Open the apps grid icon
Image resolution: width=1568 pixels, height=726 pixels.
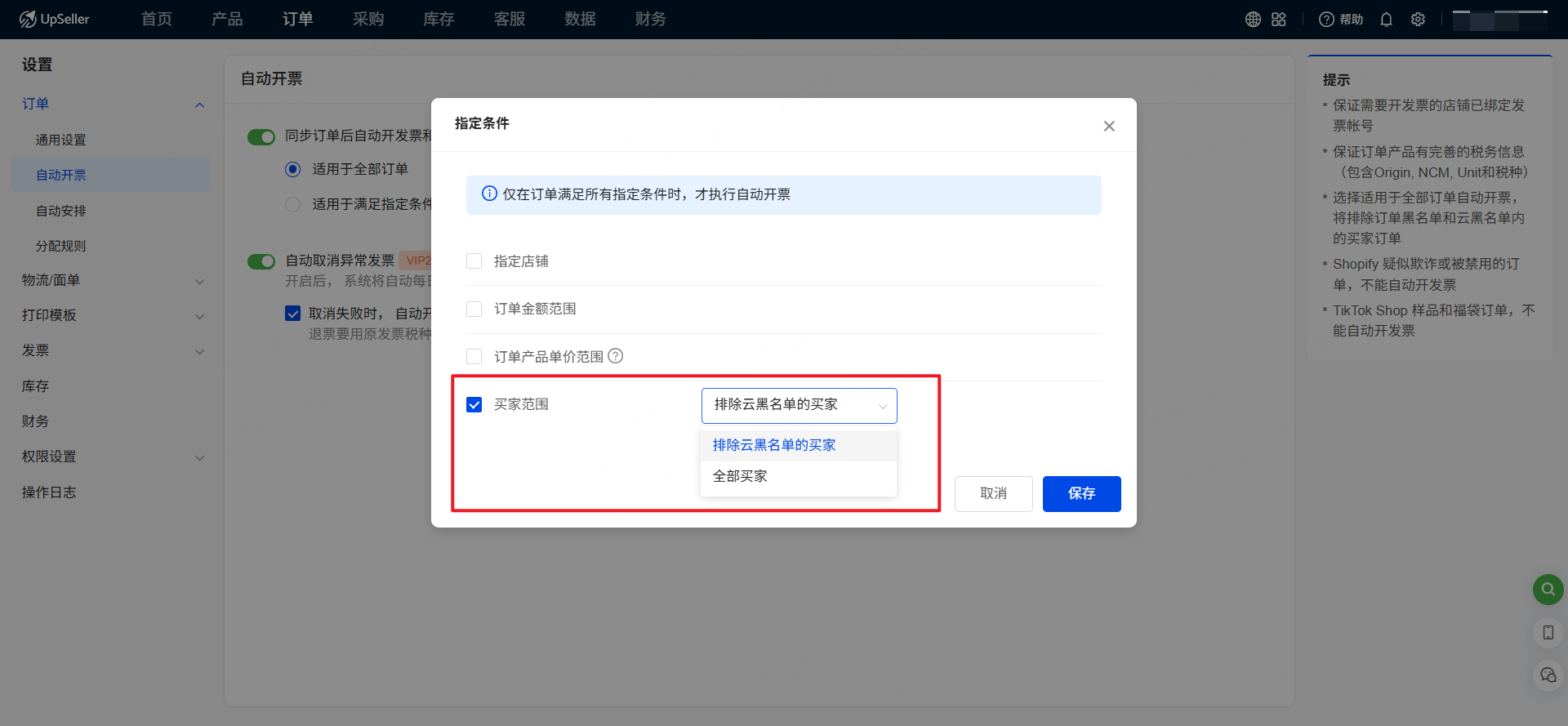point(1279,20)
